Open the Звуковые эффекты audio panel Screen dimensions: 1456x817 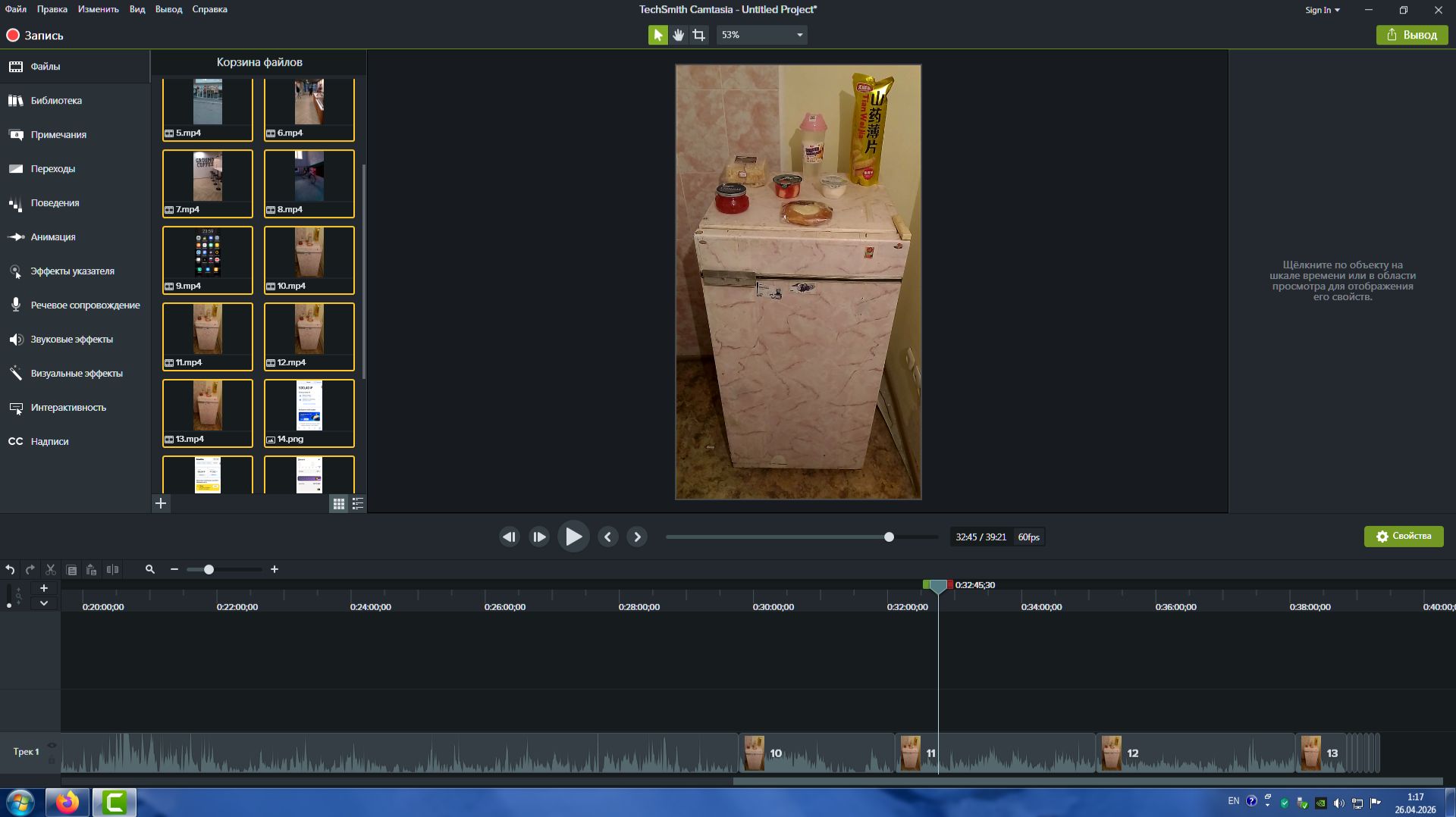(x=75, y=340)
